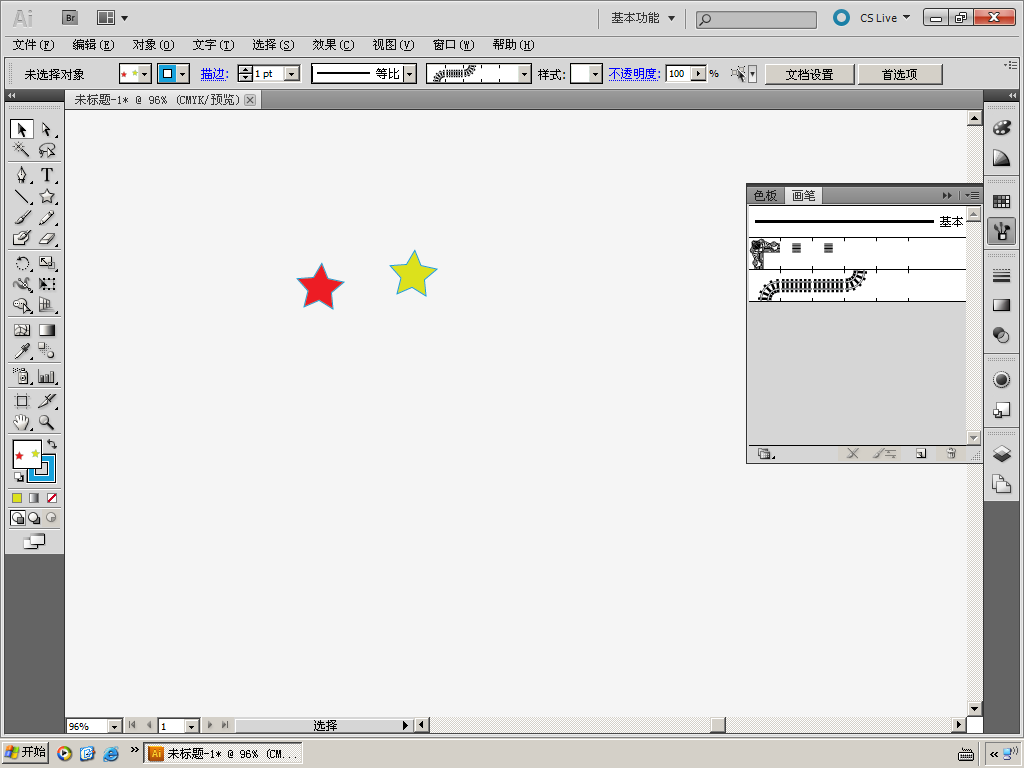Switch to the 画笔 panel tab
This screenshot has height=768, width=1024.
[803, 195]
